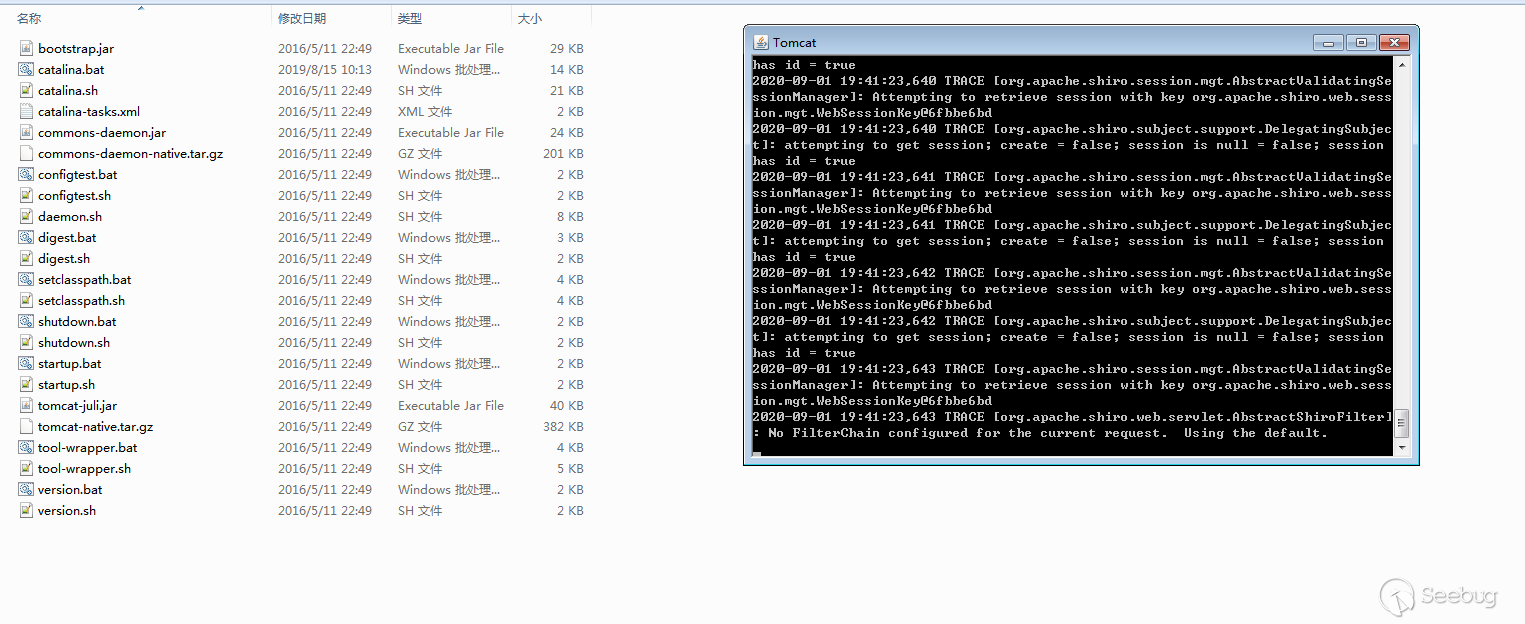
Task: Select the digest.sh file icon
Action: pyautogui.click(x=26, y=258)
